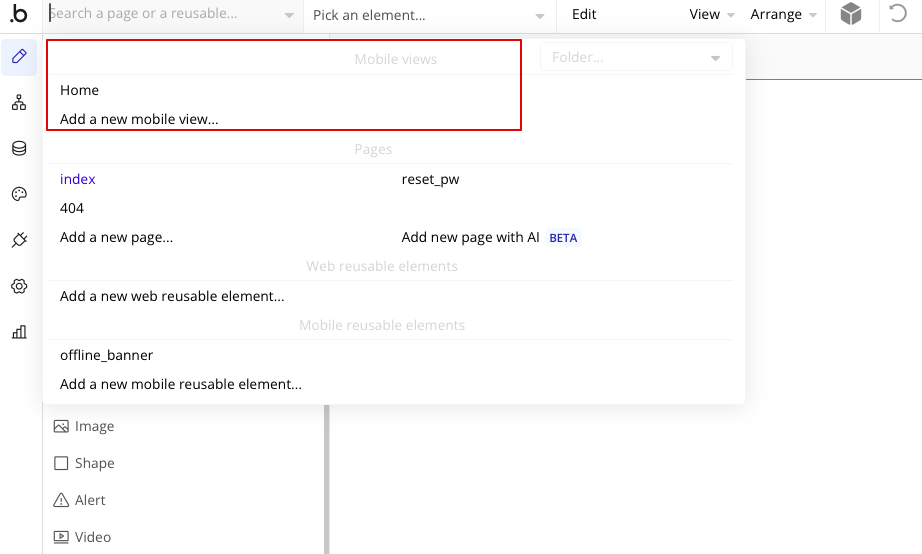Open the Edit menu

(584, 14)
